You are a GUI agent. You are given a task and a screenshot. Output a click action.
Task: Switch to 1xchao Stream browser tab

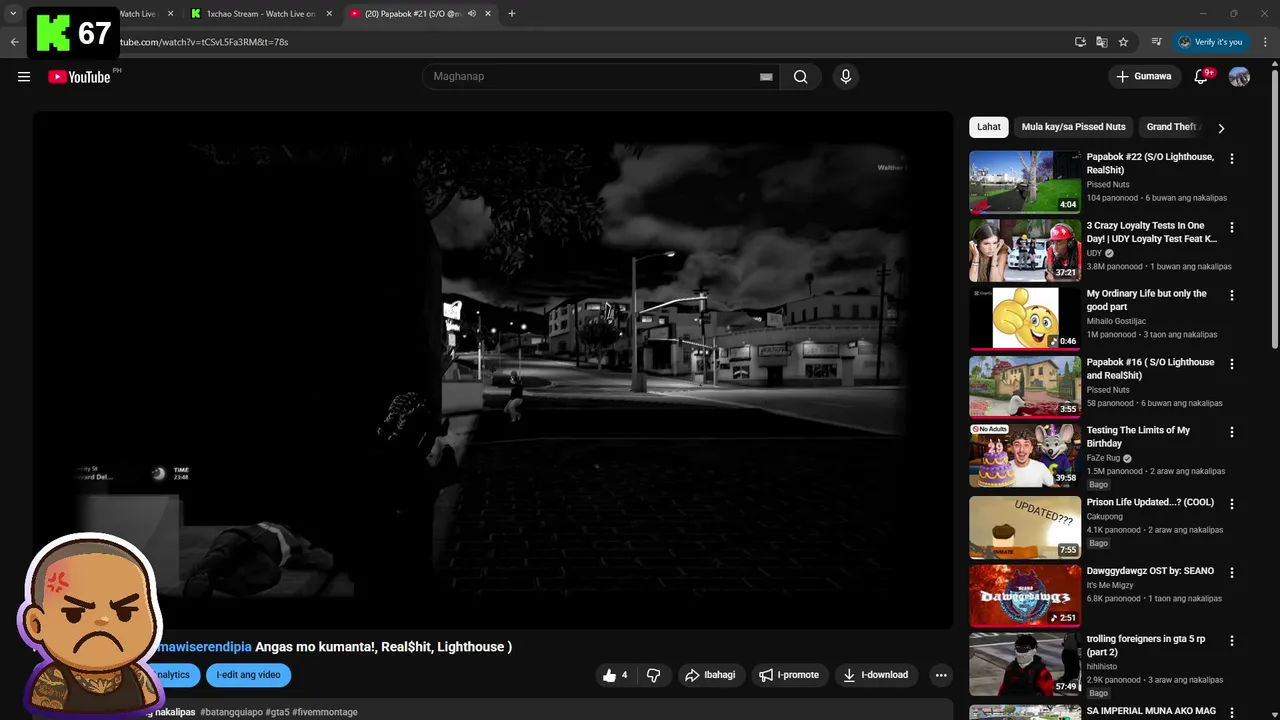(x=262, y=14)
